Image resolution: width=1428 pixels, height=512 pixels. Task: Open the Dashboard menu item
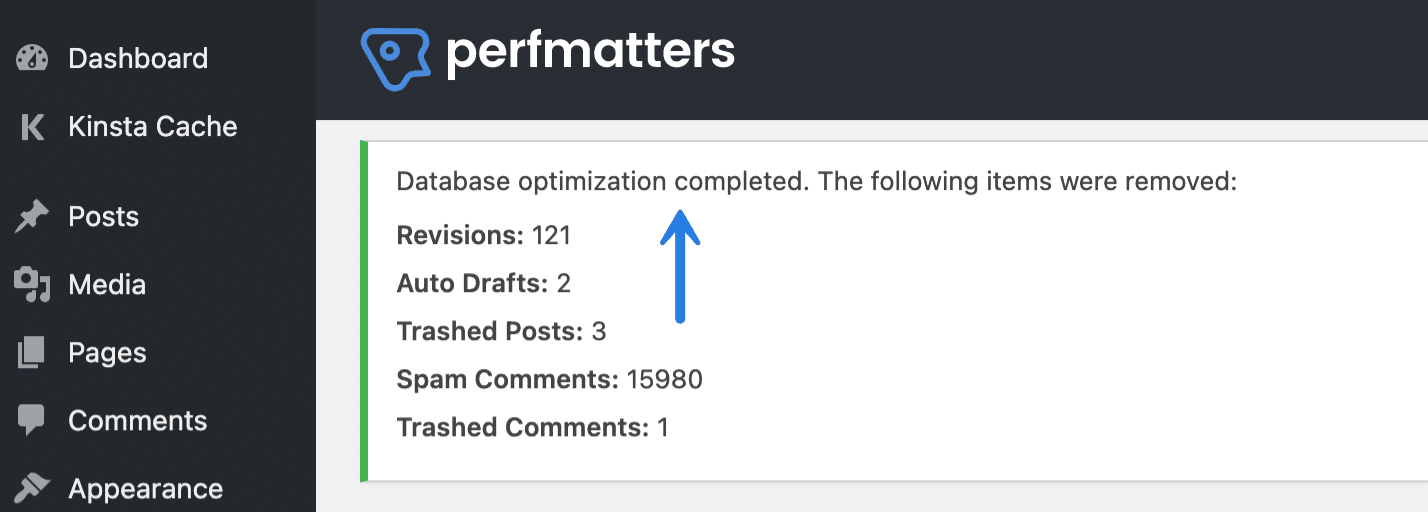(138, 58)
